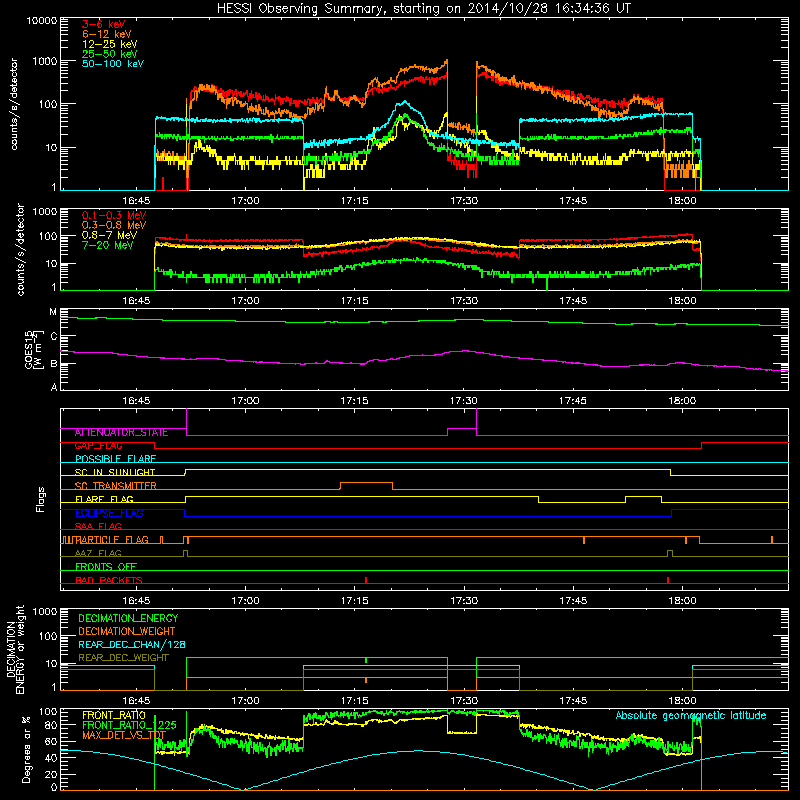Click the 17:15 tick label under MeV panel

355,301
